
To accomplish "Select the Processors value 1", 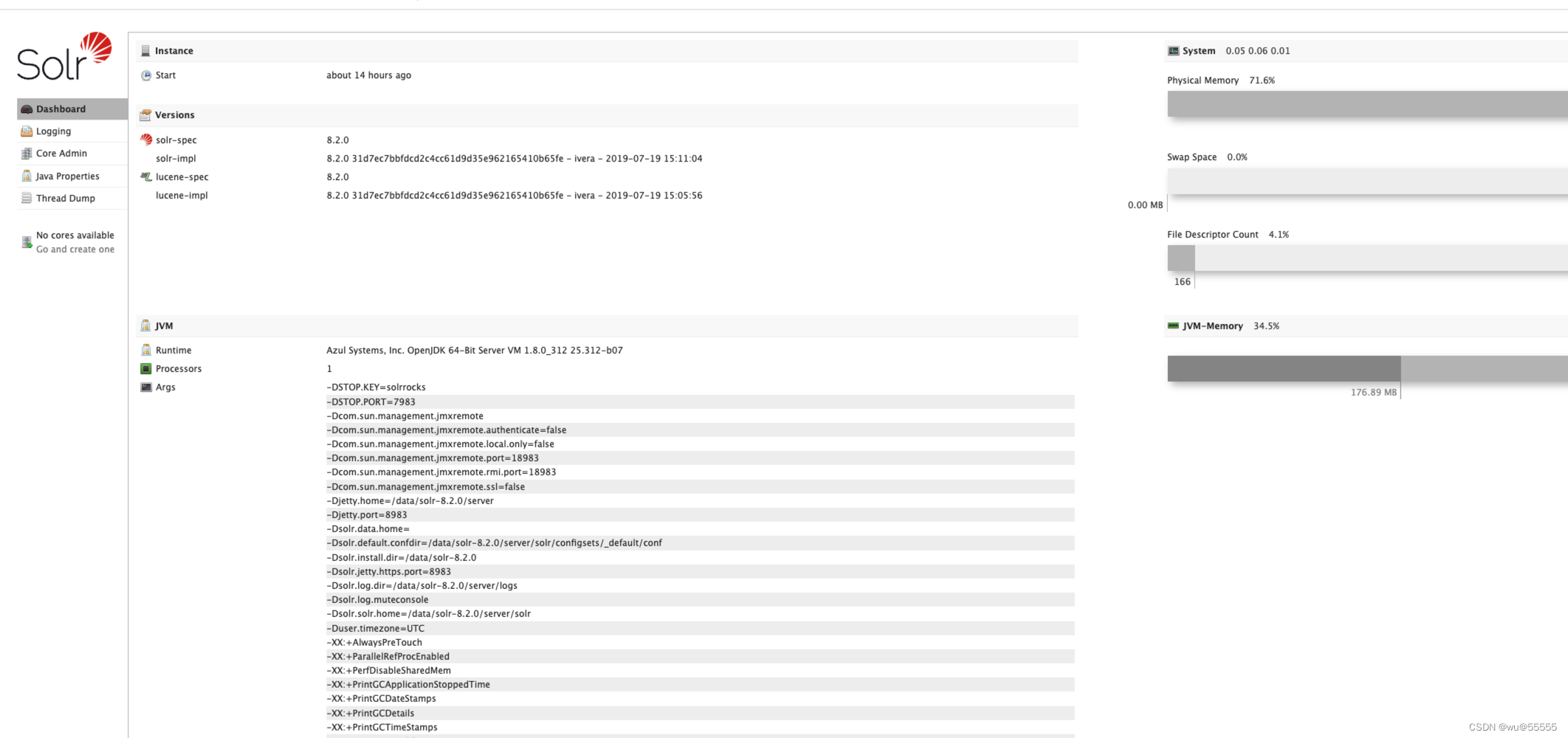I will pyautogui.click(x=329, y=369).
